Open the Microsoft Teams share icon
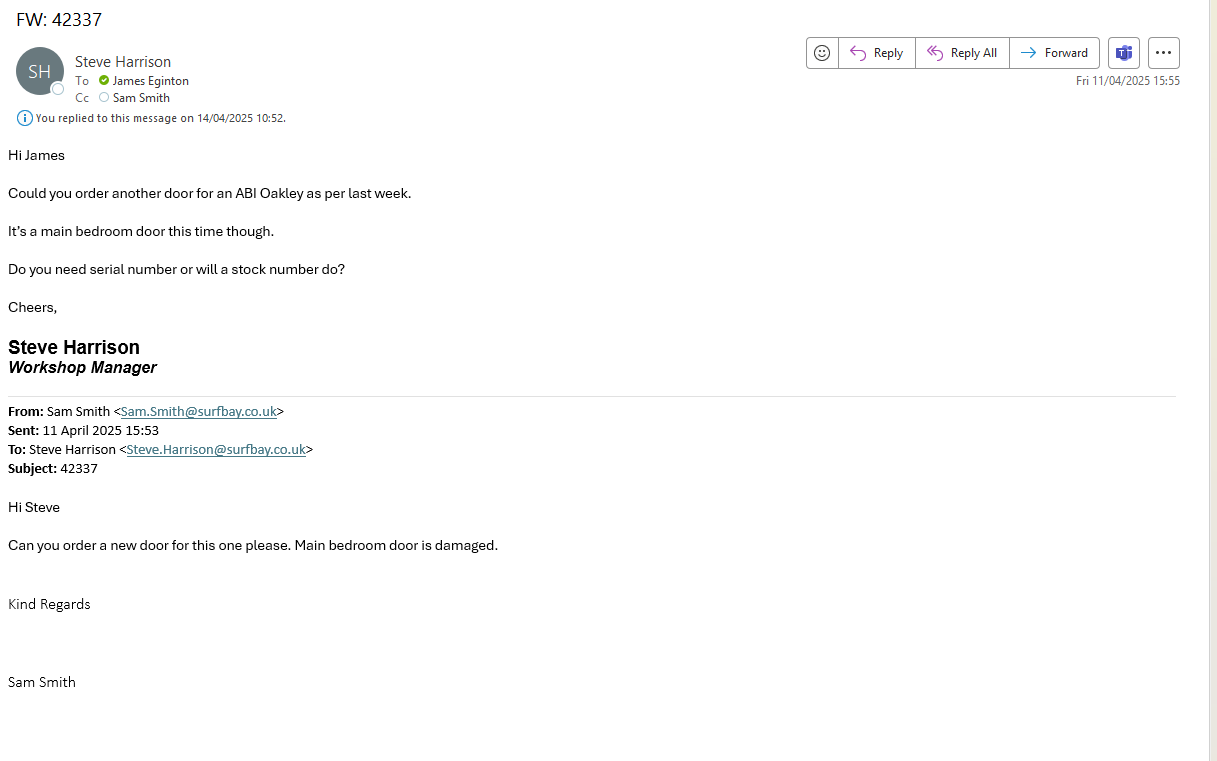The image size is (1217, 761). coord(1124,53)
